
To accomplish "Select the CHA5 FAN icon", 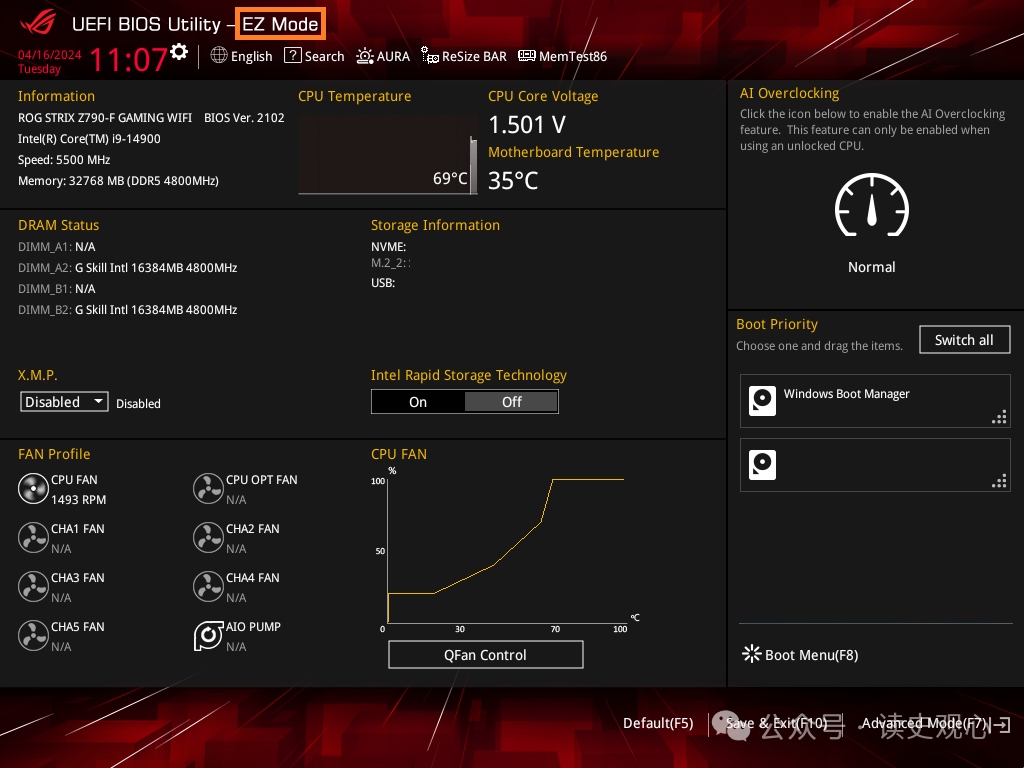I will tap(33, 635).
